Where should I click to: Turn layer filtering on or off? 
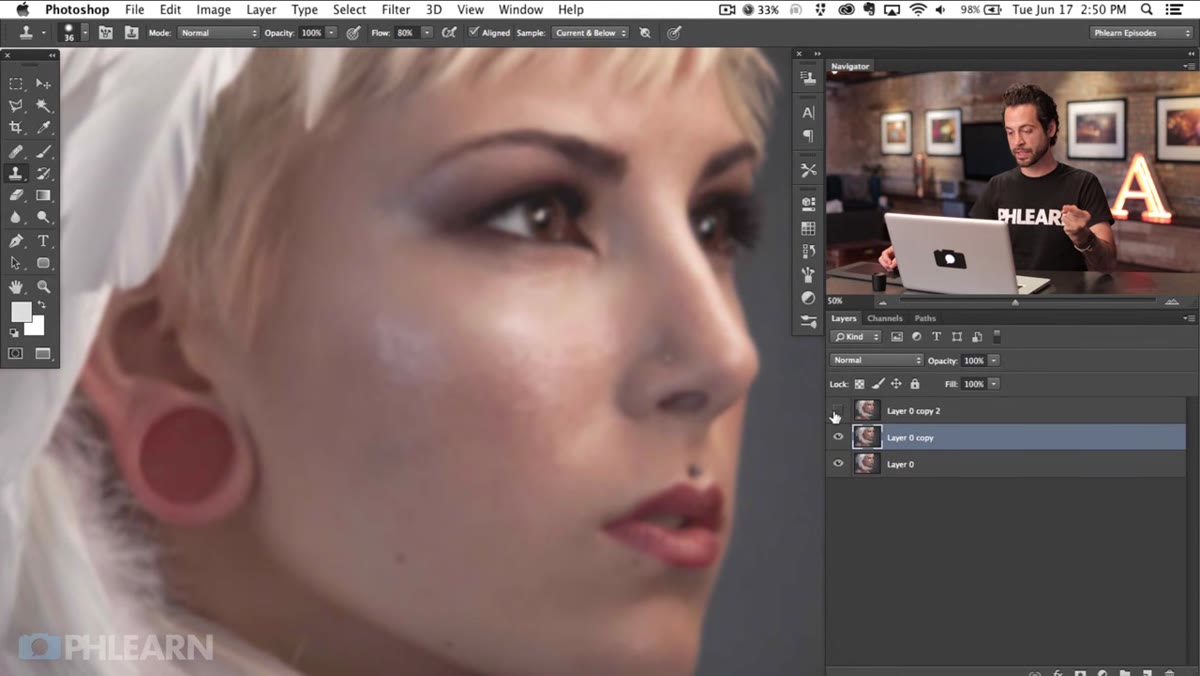point(997,337)
